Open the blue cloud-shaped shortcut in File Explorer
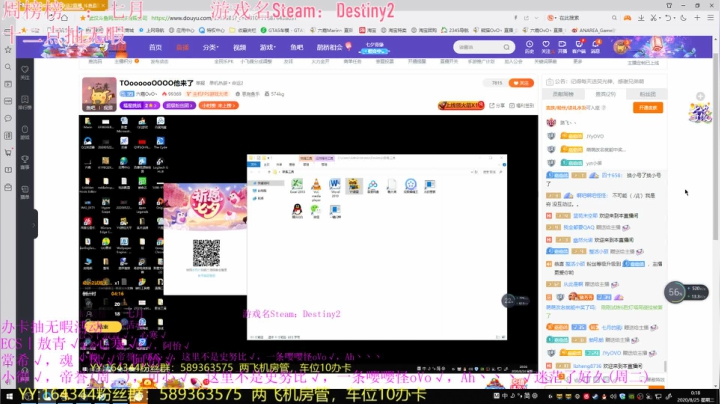The width and height of the screenshot is (720, 404). point(373,186)
